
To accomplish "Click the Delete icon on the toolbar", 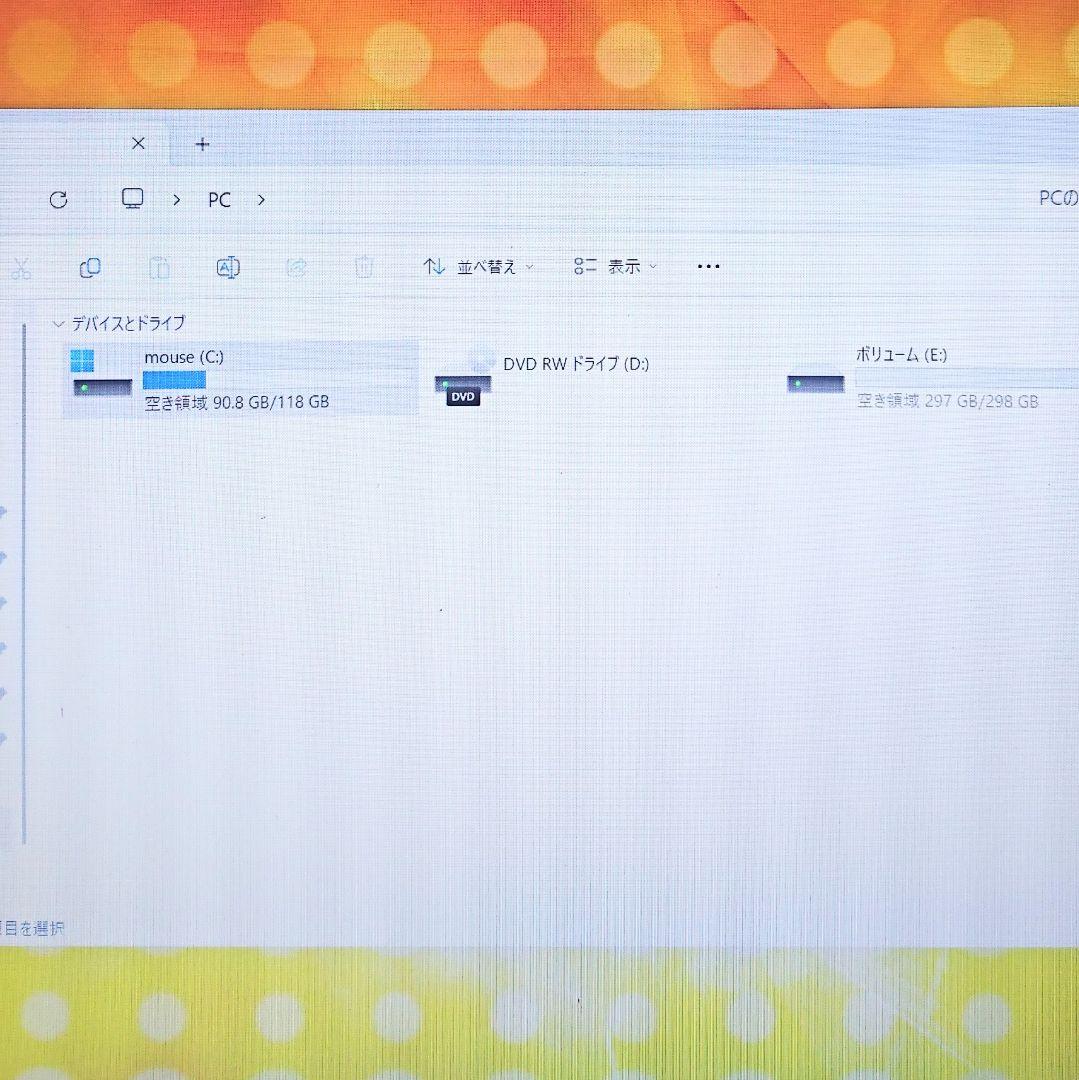I will [364, 267].
